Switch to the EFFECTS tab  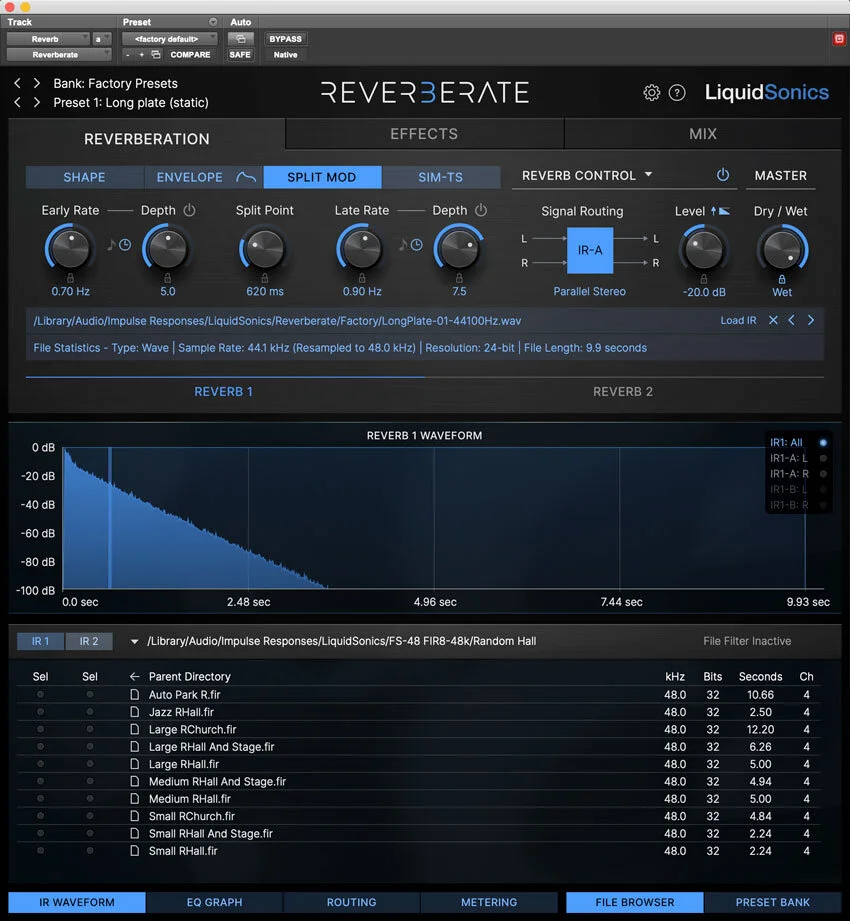pos(423,133)
